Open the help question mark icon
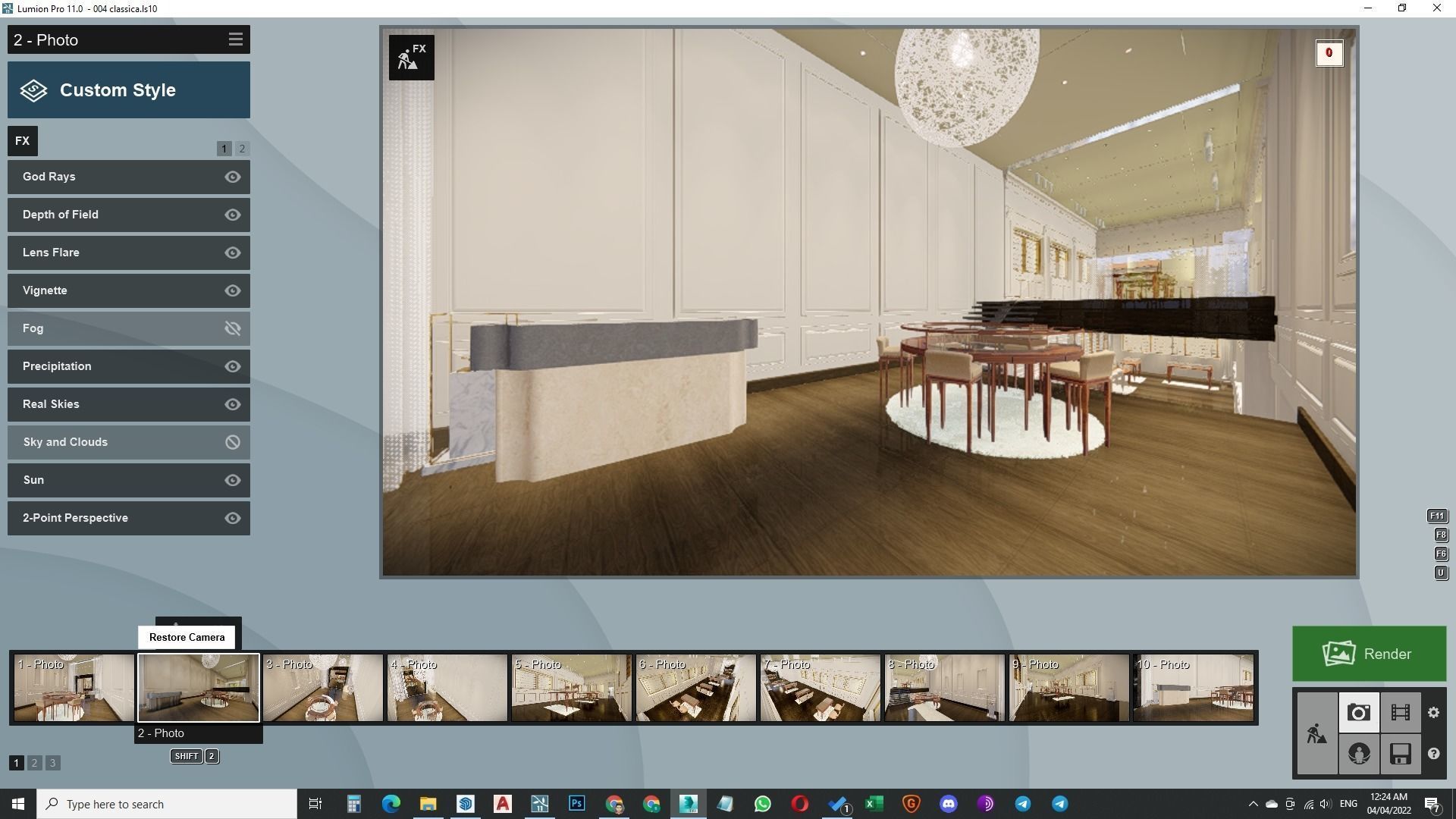 (x=1433, y=754)
